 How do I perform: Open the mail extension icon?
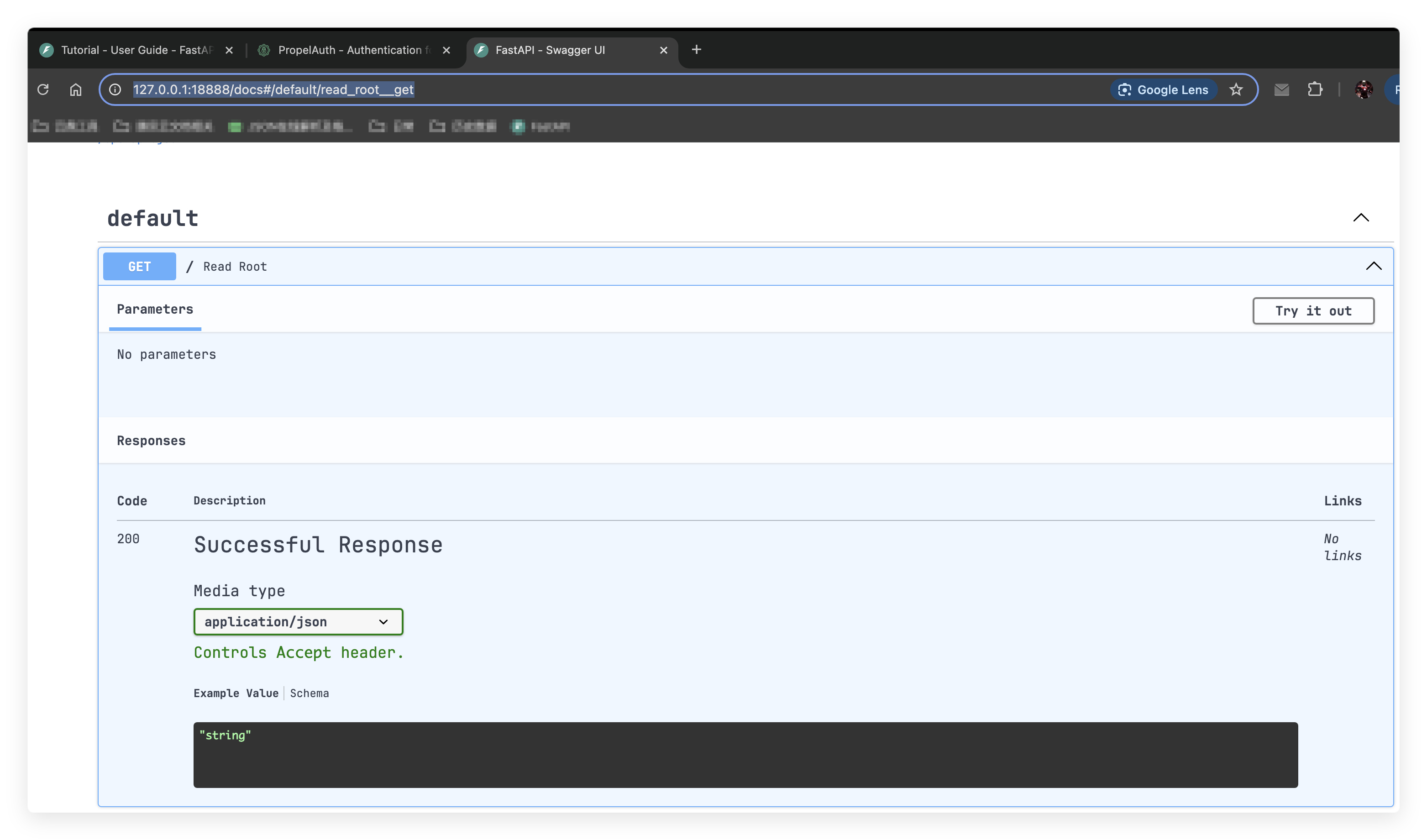(1281, 89)
